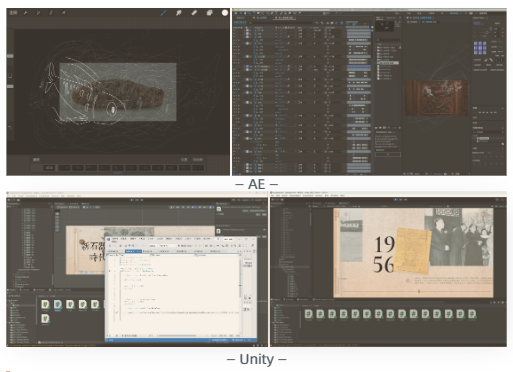Click red marker on the timeline below text

[419, 291]
